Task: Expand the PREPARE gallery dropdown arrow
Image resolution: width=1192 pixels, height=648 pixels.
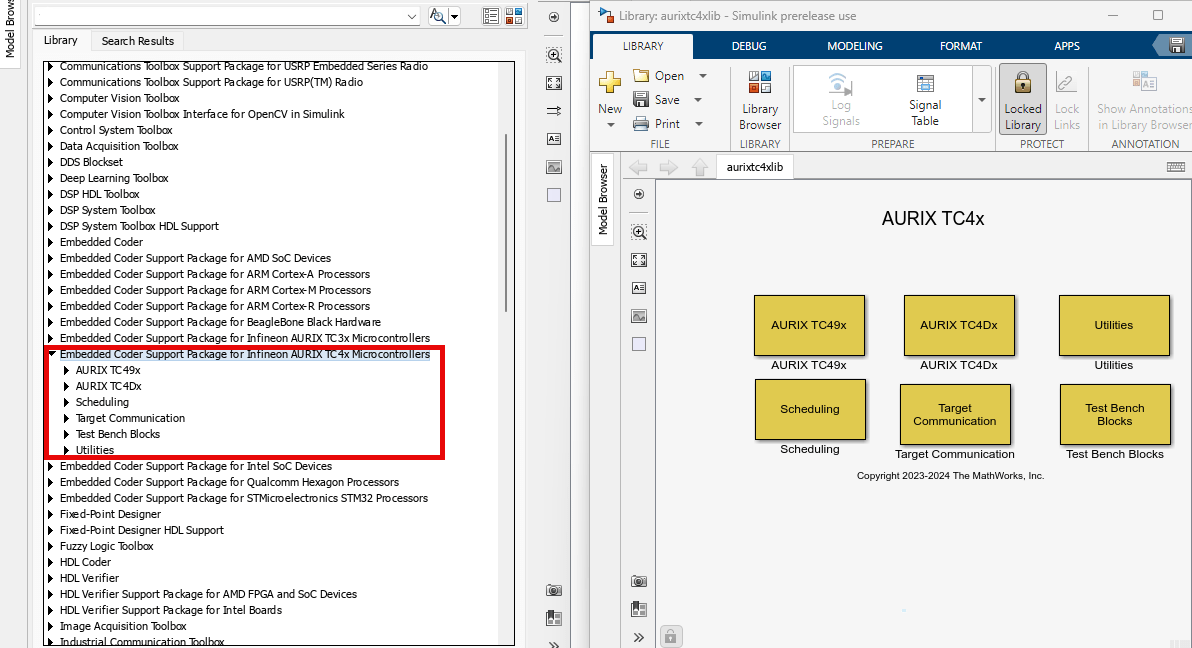Action: (981, 100)
